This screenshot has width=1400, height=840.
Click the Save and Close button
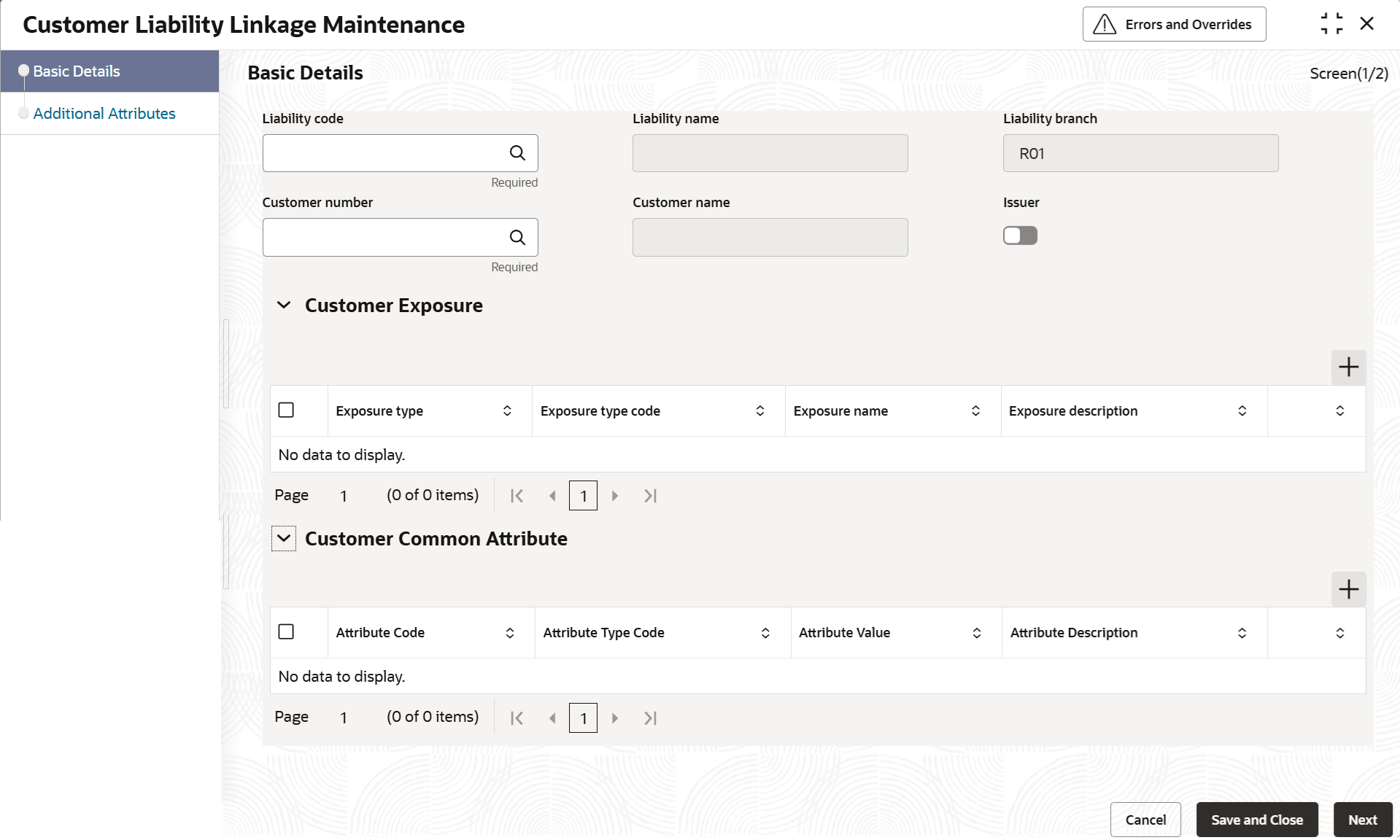tap(1256, 820)
